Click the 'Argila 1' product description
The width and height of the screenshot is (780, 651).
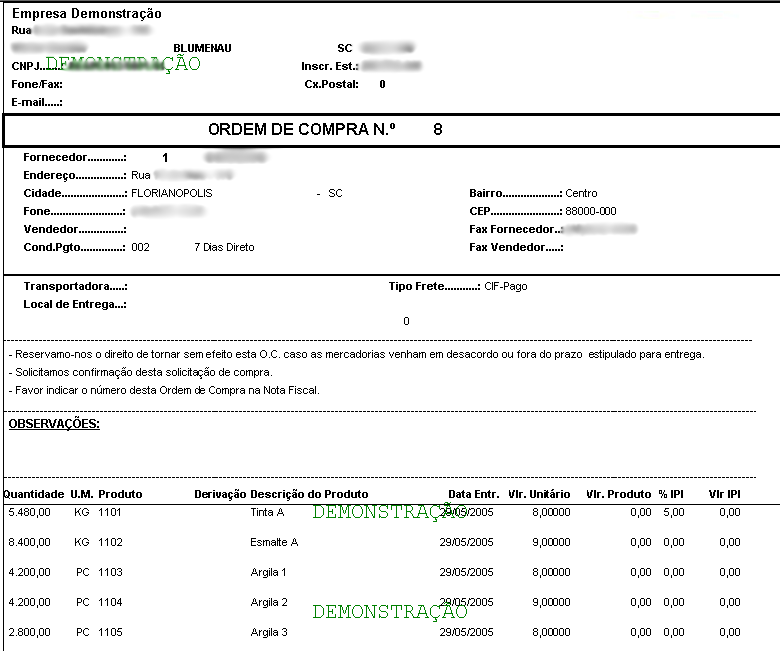tap(269, 572)
